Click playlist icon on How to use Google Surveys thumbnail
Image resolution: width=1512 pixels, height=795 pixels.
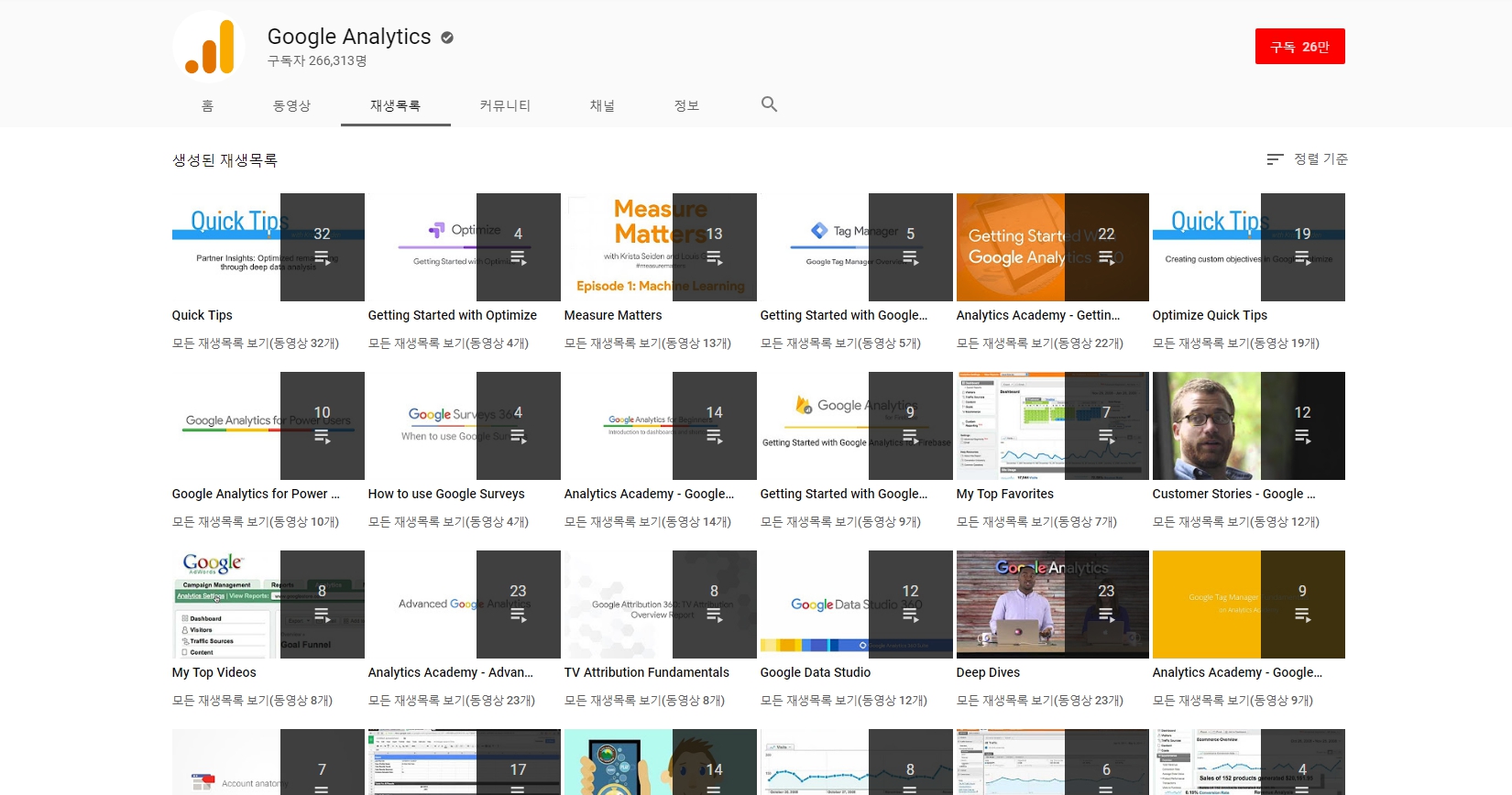pyautogui.click(x=519, y=437)
